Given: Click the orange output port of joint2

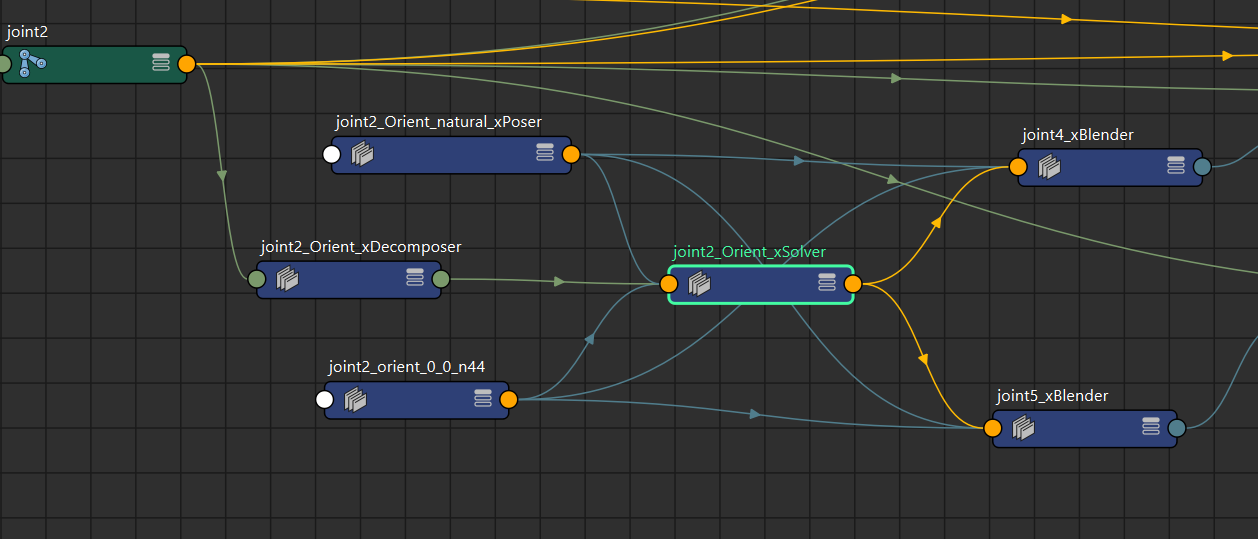Looking at the screenshot, I should [187, 64].
